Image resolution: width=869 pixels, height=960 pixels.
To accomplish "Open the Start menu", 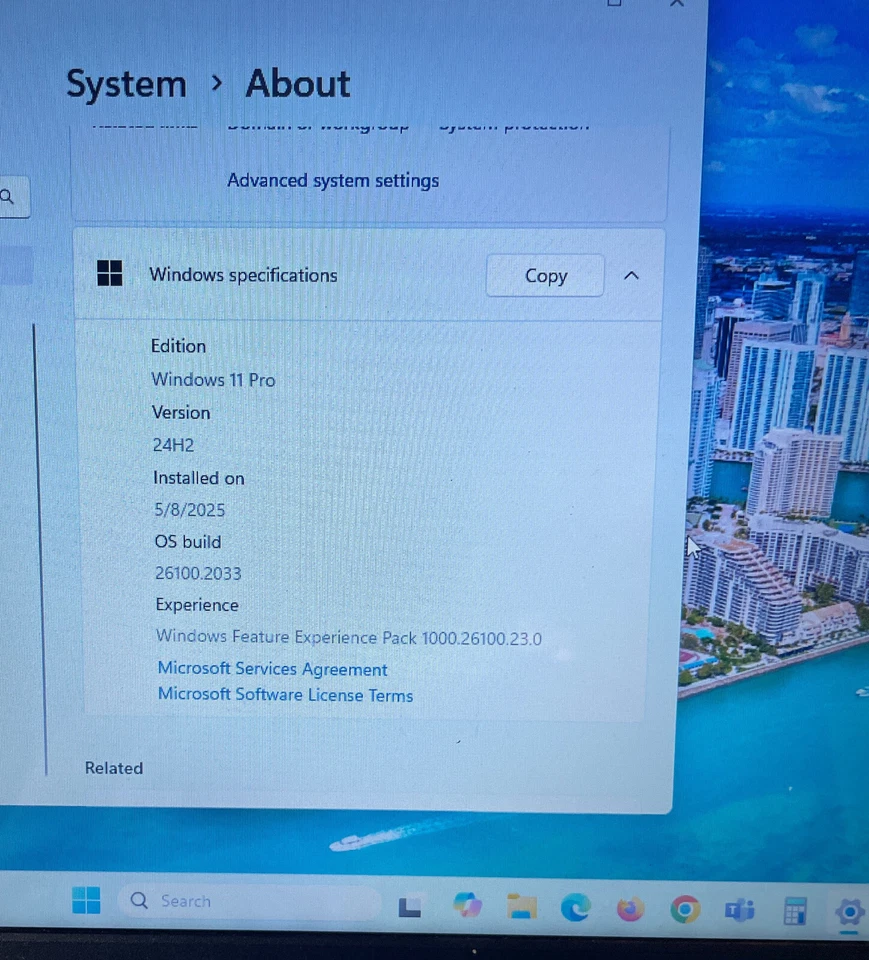I will click(x=85, y=901).
